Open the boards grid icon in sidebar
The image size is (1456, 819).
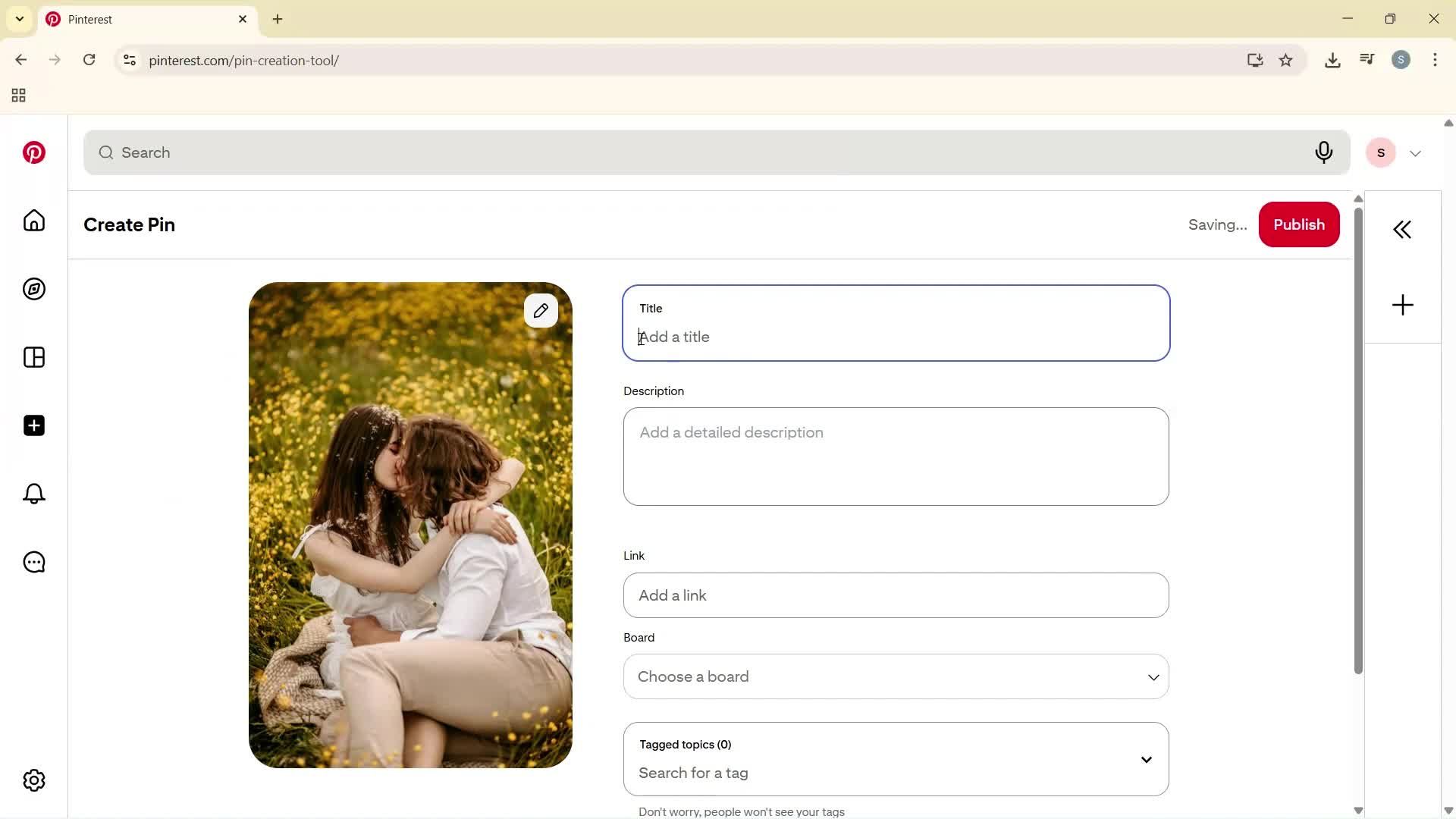33,357
